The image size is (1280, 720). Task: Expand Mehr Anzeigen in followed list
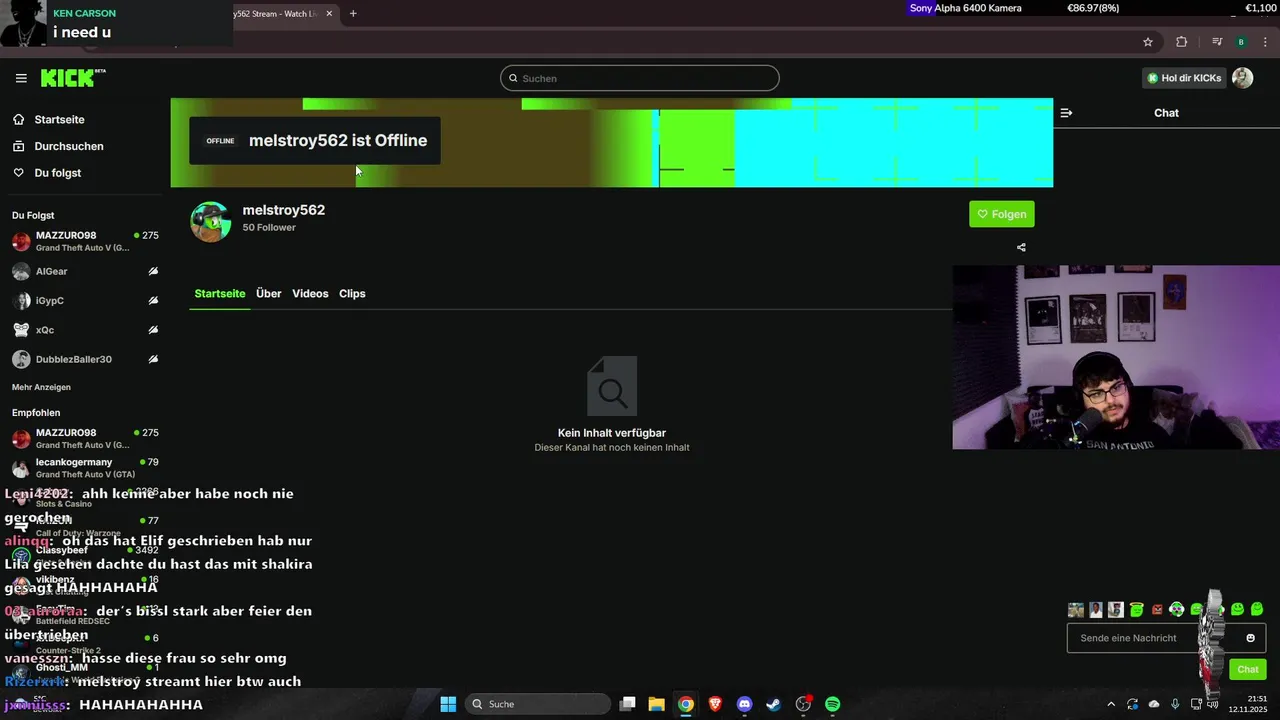[41, 387]
